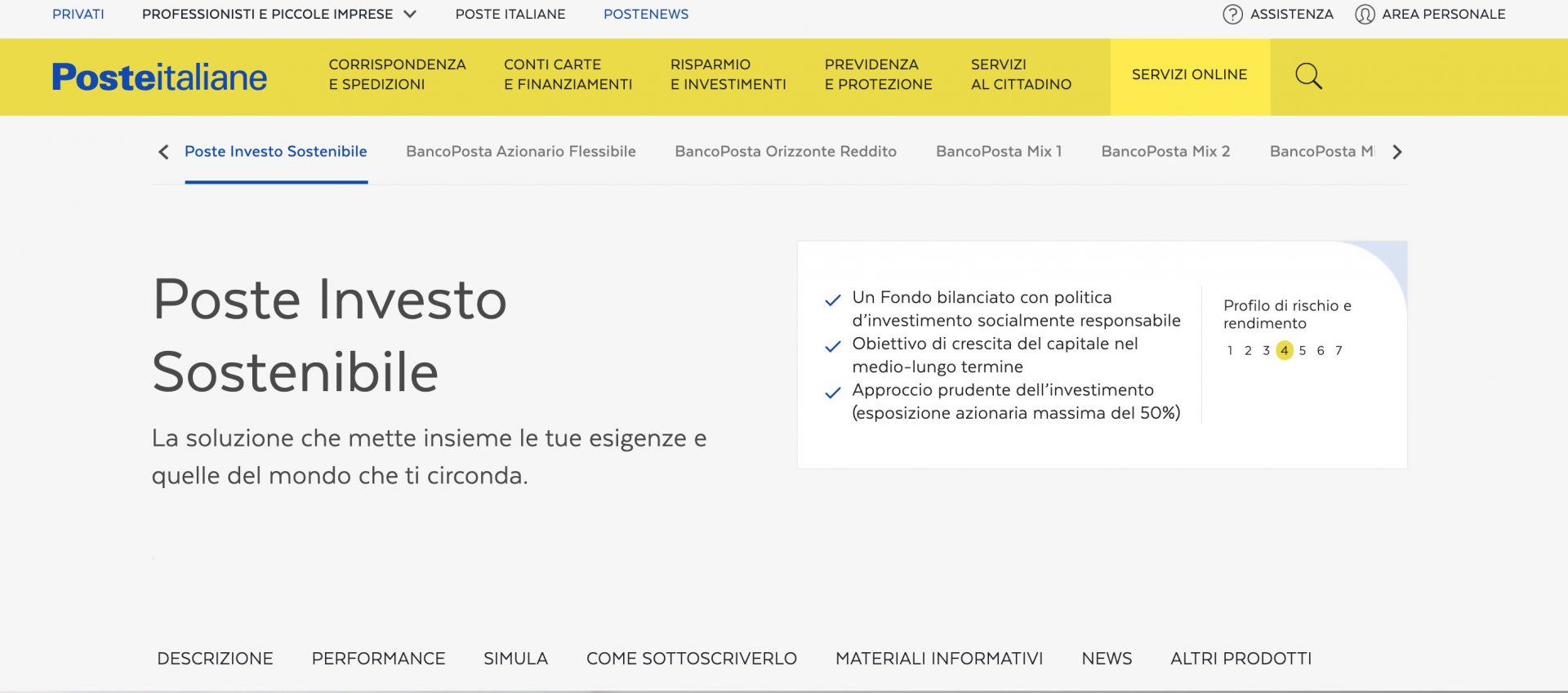Image resolution: width=1568 pixels, height=693 pixels.
Task: Switch to BancoPosta Orizzonte Reddito tab
Action: (x=786, y=151)
